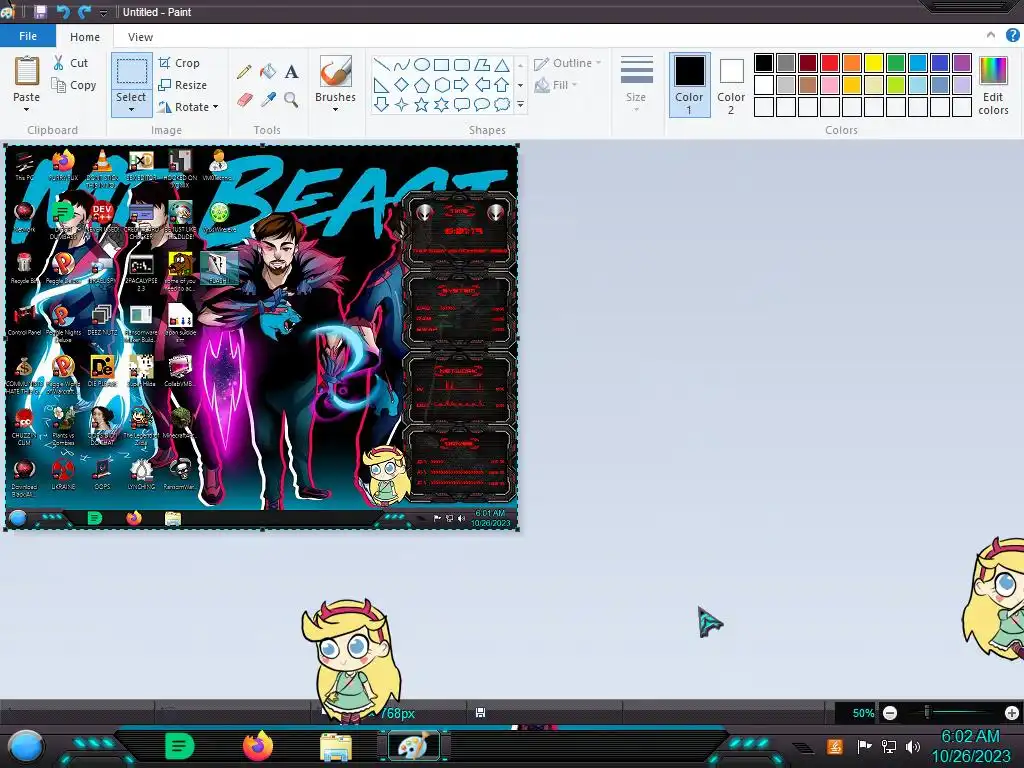Select the Fill with color bucket tool
This screenshot has width=1024, height=768.
point(268,71)
